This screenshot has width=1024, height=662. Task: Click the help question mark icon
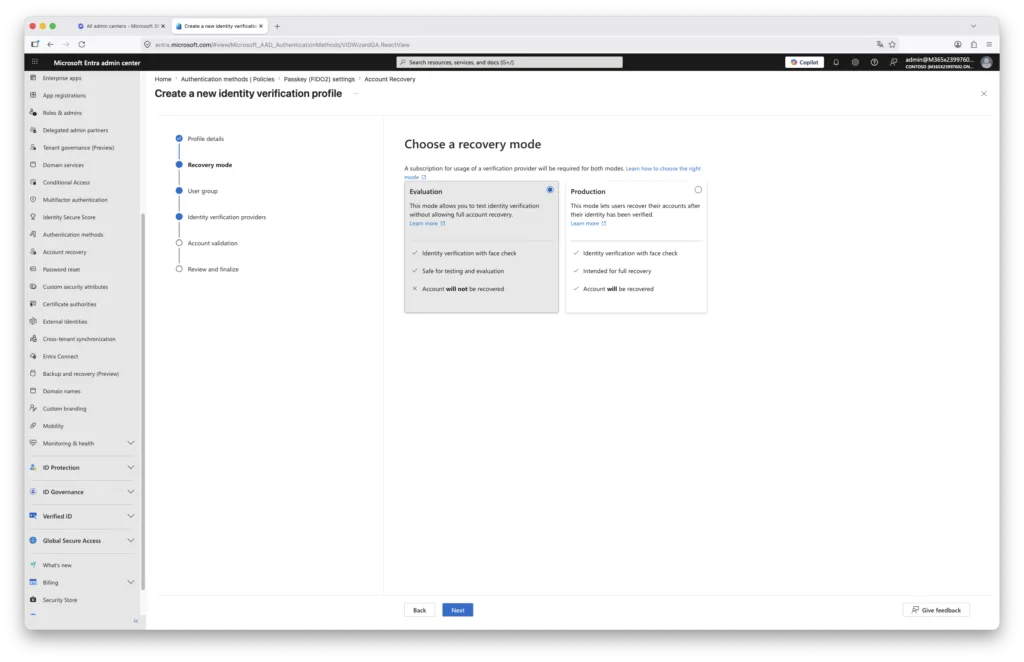pos(874,63)
